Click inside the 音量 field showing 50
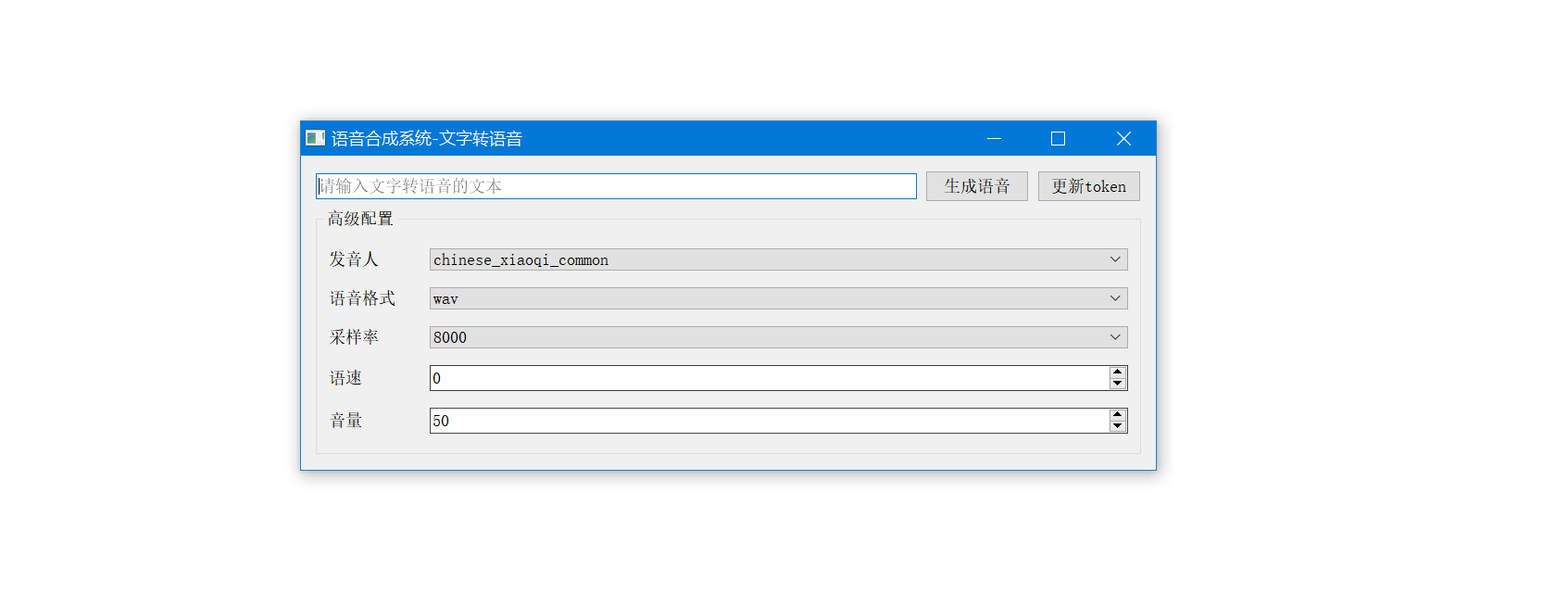 (x=769, y=421)
